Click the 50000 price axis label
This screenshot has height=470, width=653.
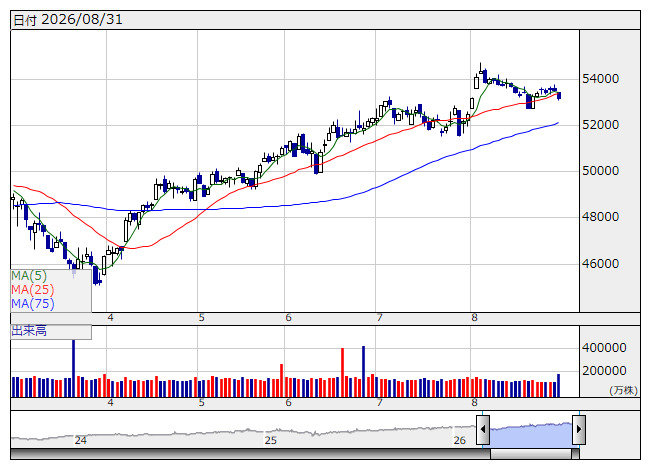tap(601, 171)
